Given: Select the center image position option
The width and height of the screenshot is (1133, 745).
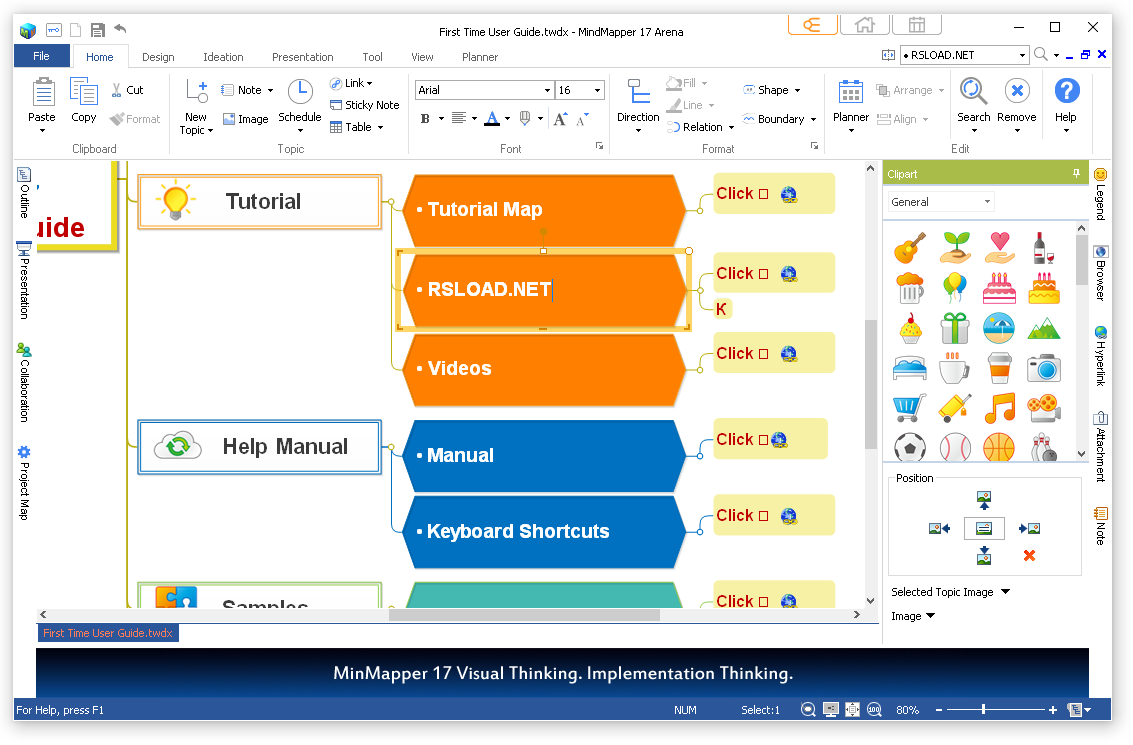Looking at the screenshot, I should (984, 529).
